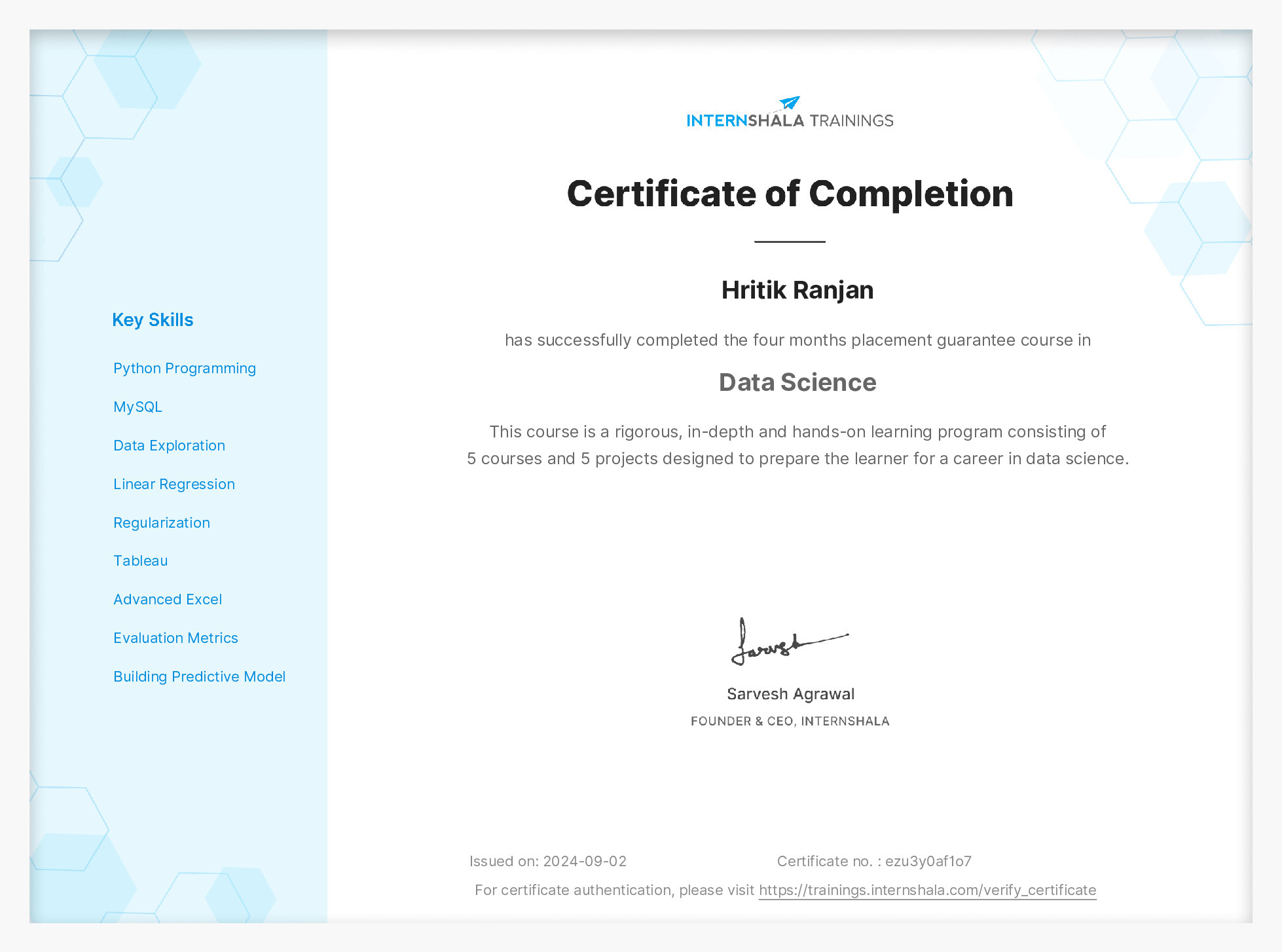Click 'has successfully completed' sentence line
This screenshot has width=1282, height=952.
coord(797,340)
